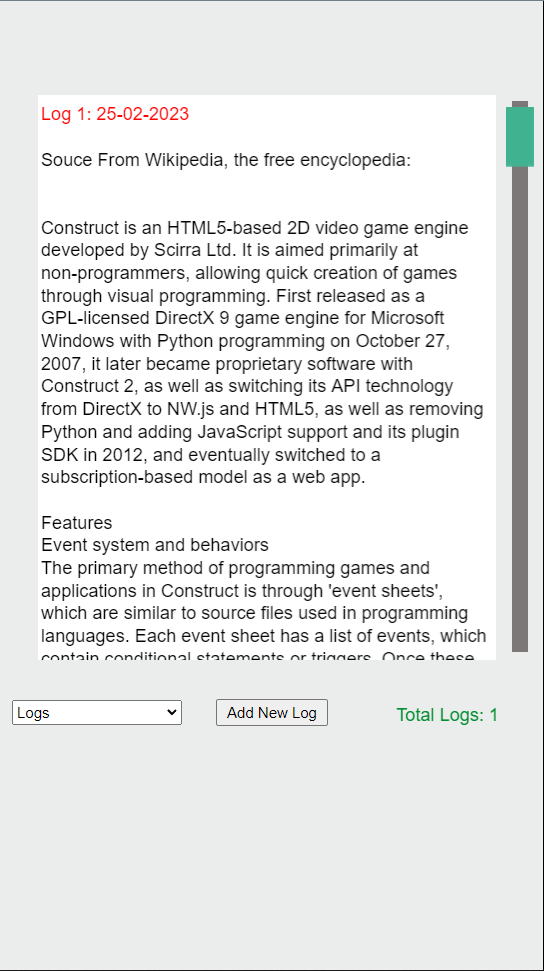Click the line starting 'Construct is an HTML5-based'

coord(255,228)
